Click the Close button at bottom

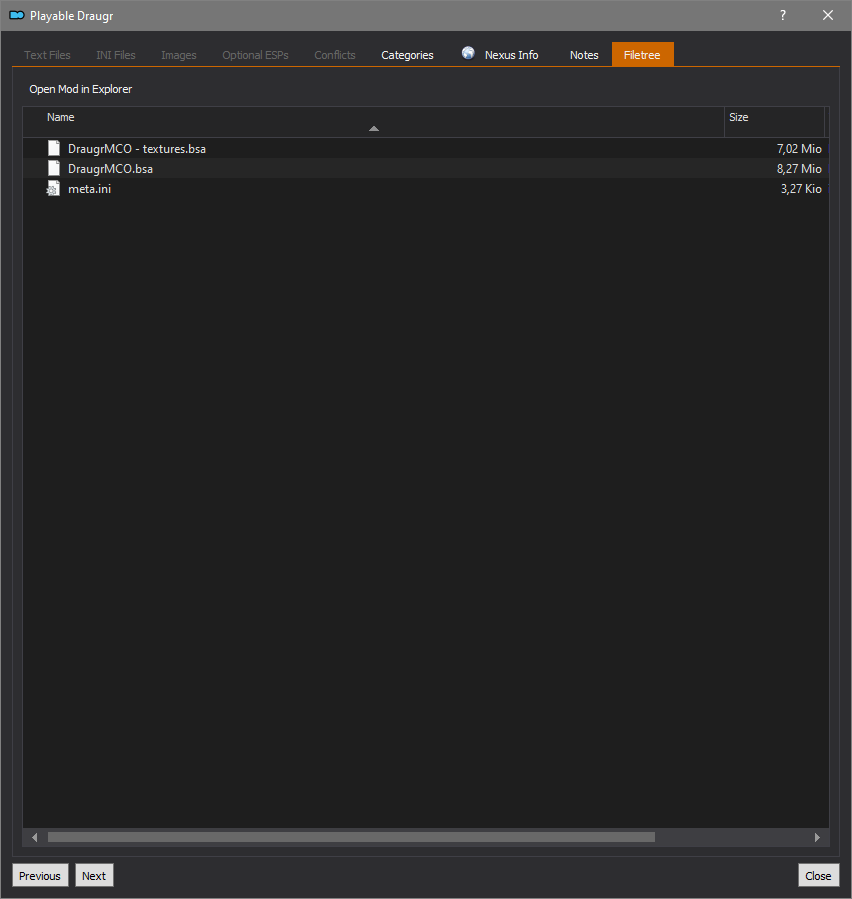point(818,875)
